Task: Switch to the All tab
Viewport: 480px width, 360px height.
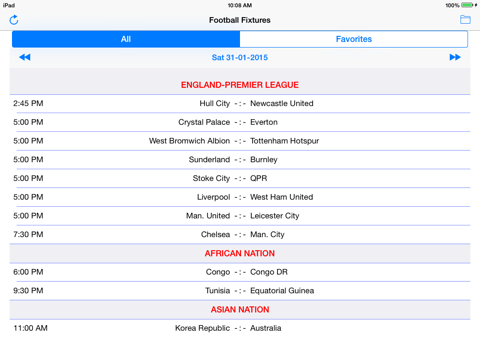Action: [126, 39]
